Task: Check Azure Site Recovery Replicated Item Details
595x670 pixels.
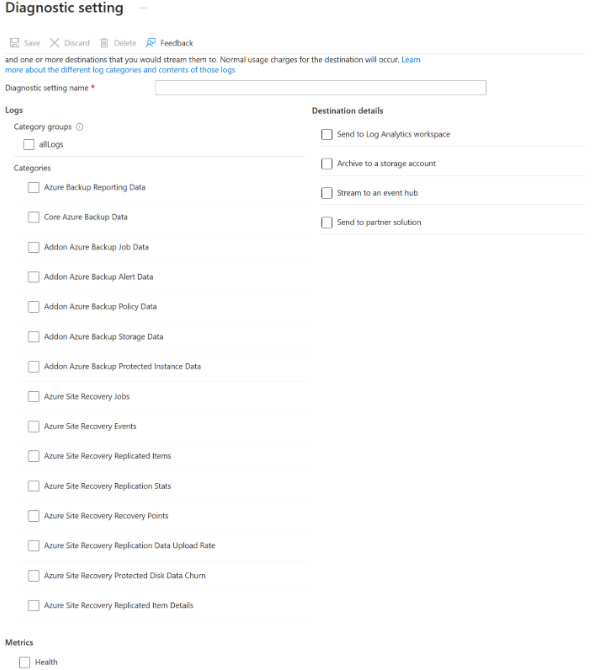Action: [33, 605]
